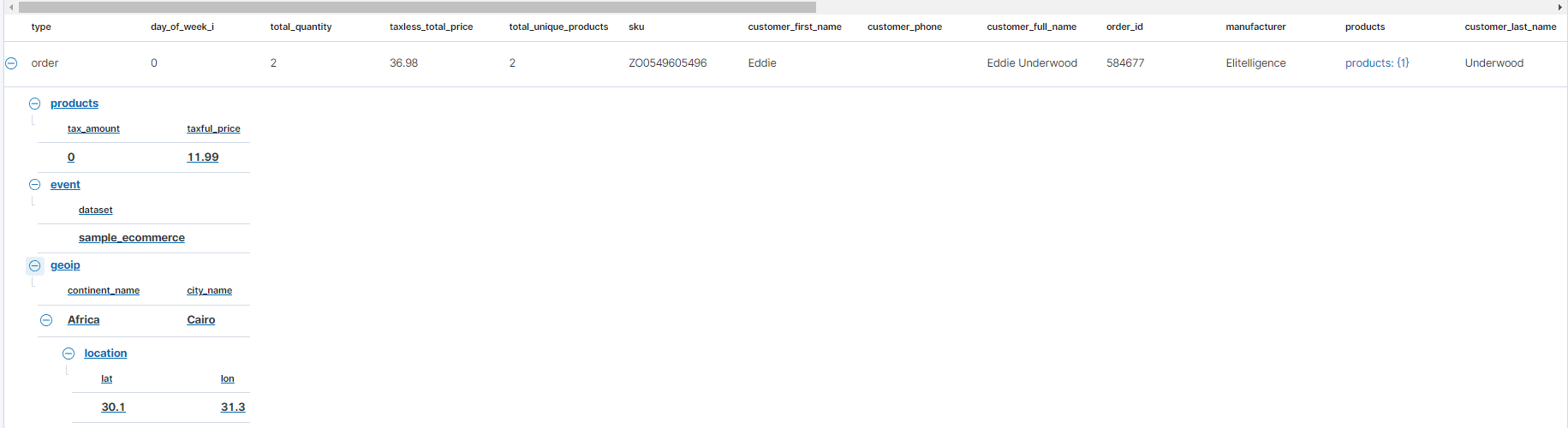
Task: Collapse the order row minus icon
Action: click(x=11, y=63)
